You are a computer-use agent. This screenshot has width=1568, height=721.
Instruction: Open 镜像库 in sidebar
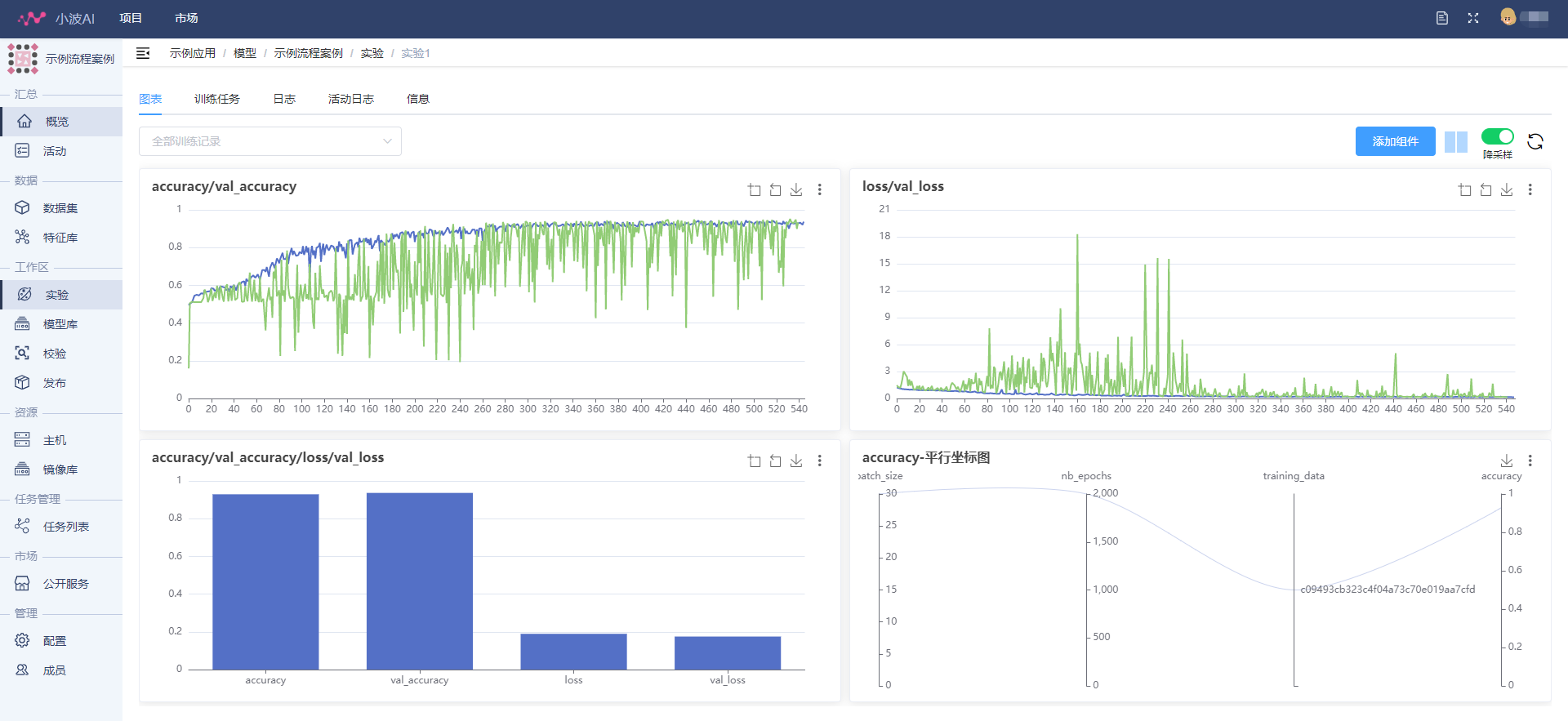[x=61, y=470]
